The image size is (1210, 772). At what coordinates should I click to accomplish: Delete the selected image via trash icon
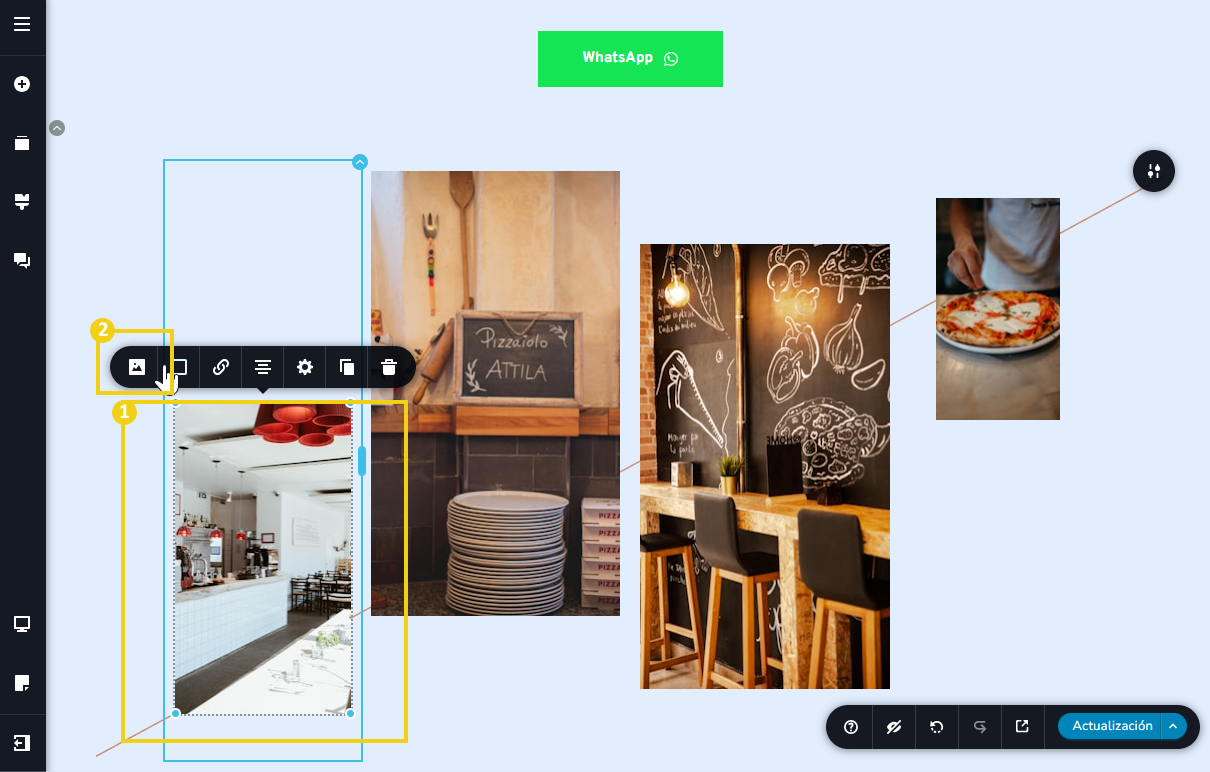click(x=389, y=367)
